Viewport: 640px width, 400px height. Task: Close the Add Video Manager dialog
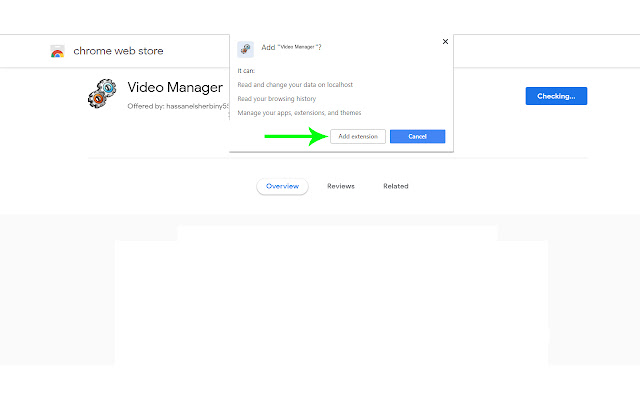445,42
